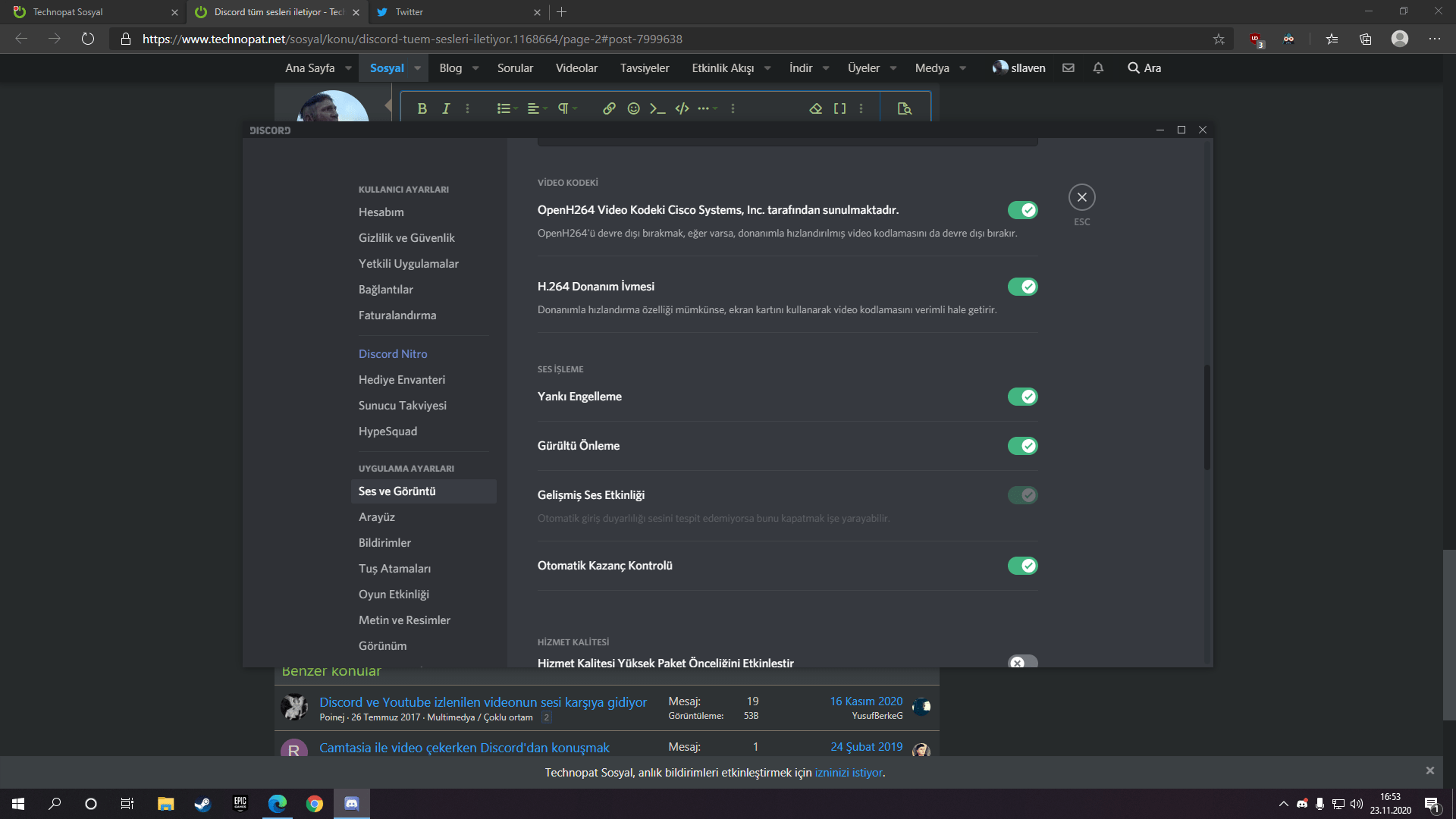Click the eraser remove-formatting icon
This screenshot has height=819, width=1456.
(x=816, y=108)
